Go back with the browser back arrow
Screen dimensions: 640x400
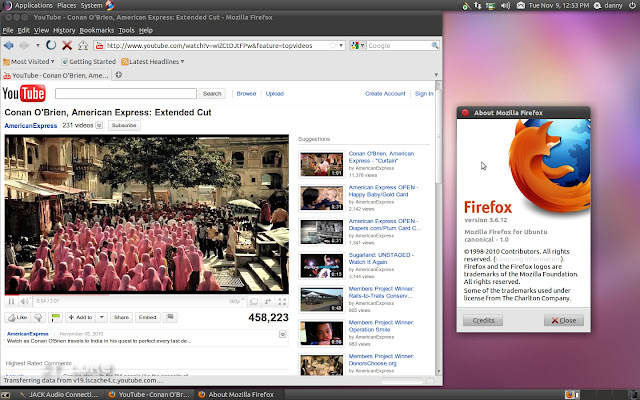point(9,45)
